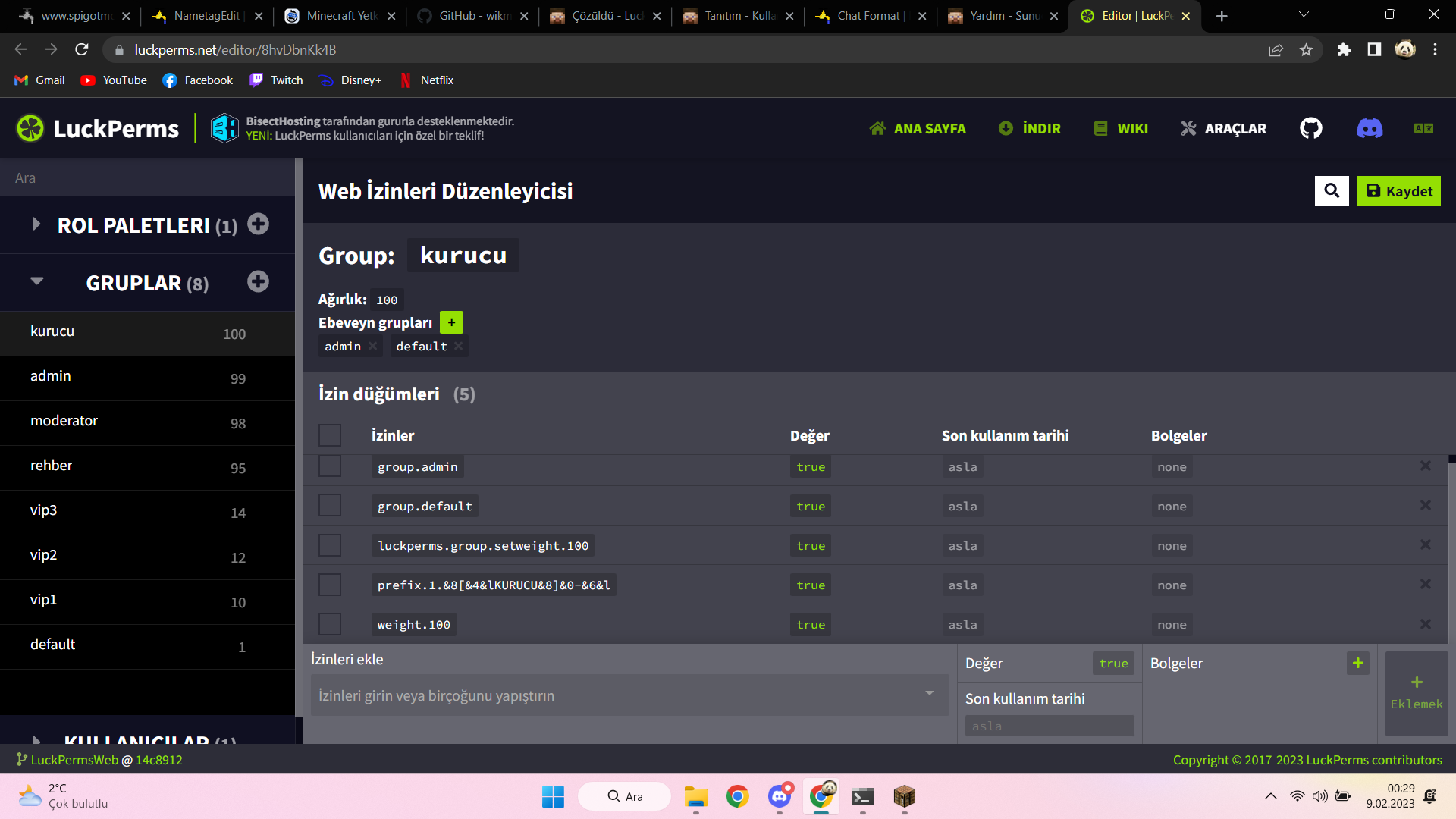
Task: Switch to the NametagEdit browser tab
Action: click(x=206, y=16)
